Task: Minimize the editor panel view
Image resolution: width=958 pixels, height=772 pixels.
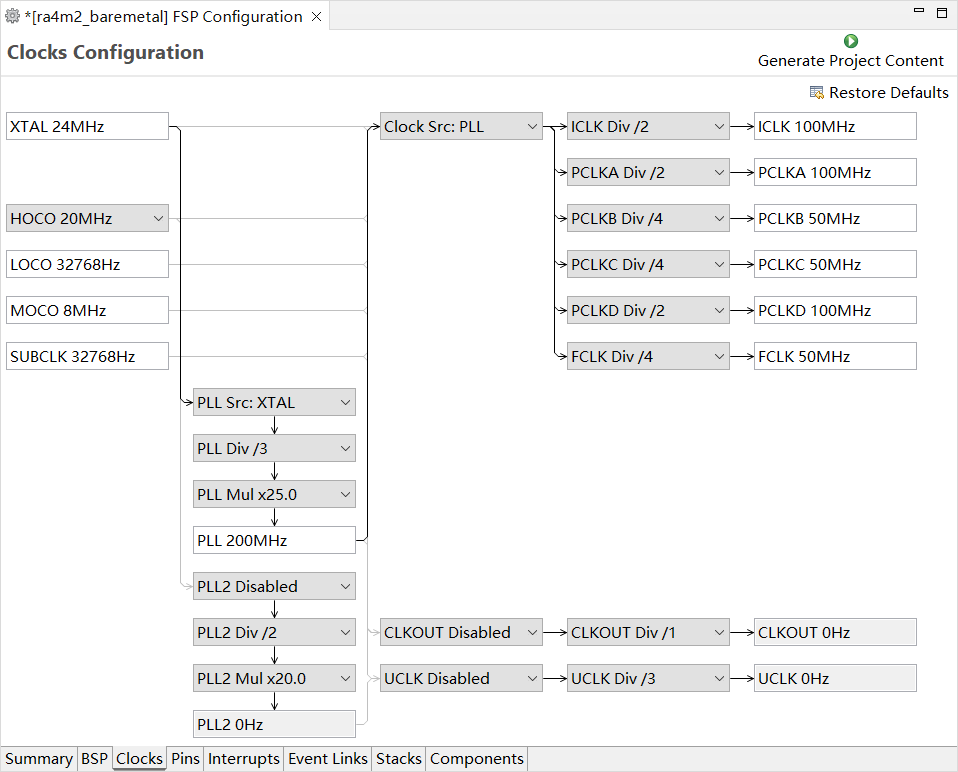Action: pyautogui.click(x=919, y=10)
